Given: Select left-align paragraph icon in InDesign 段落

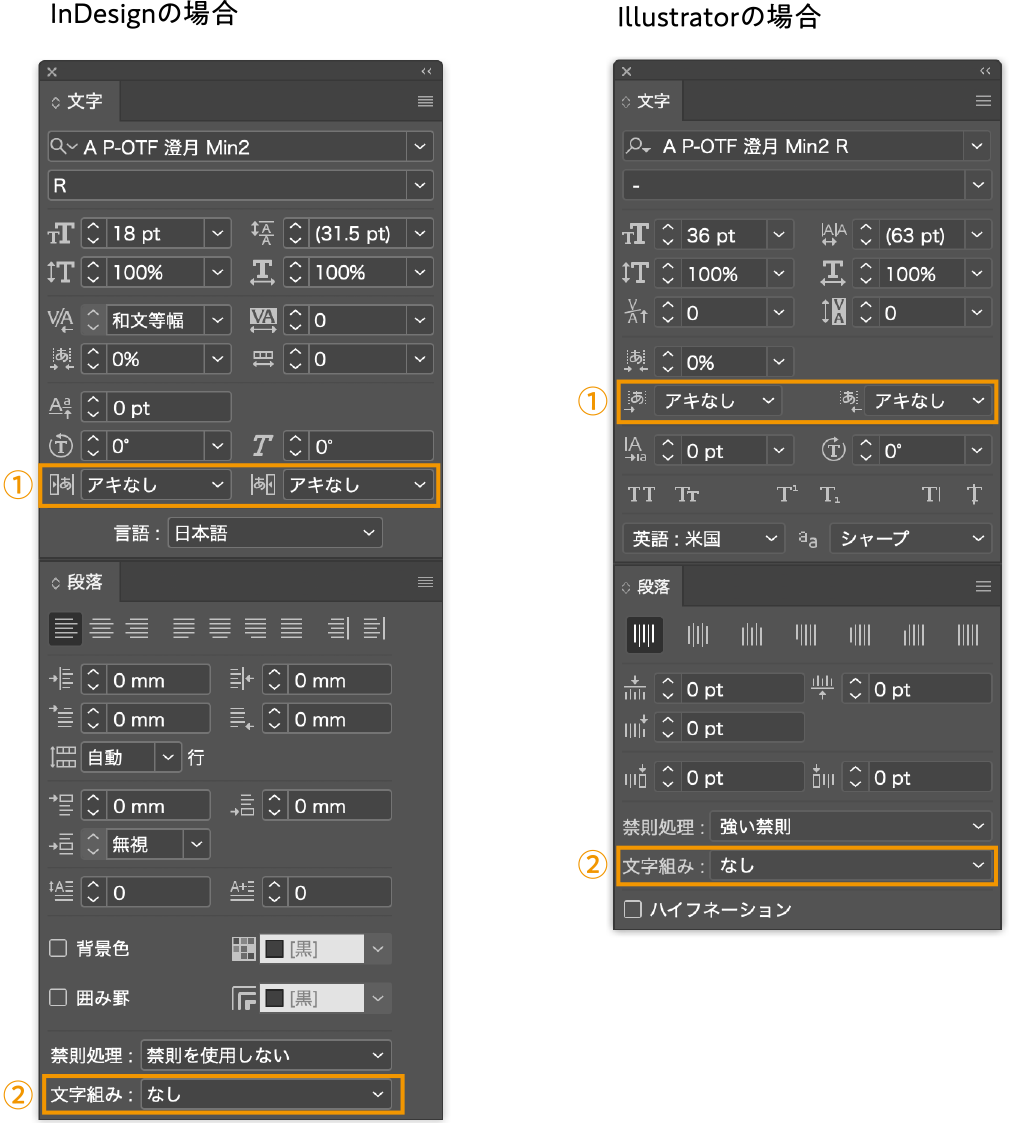Looking at the screenshot, I should [65, 629].
